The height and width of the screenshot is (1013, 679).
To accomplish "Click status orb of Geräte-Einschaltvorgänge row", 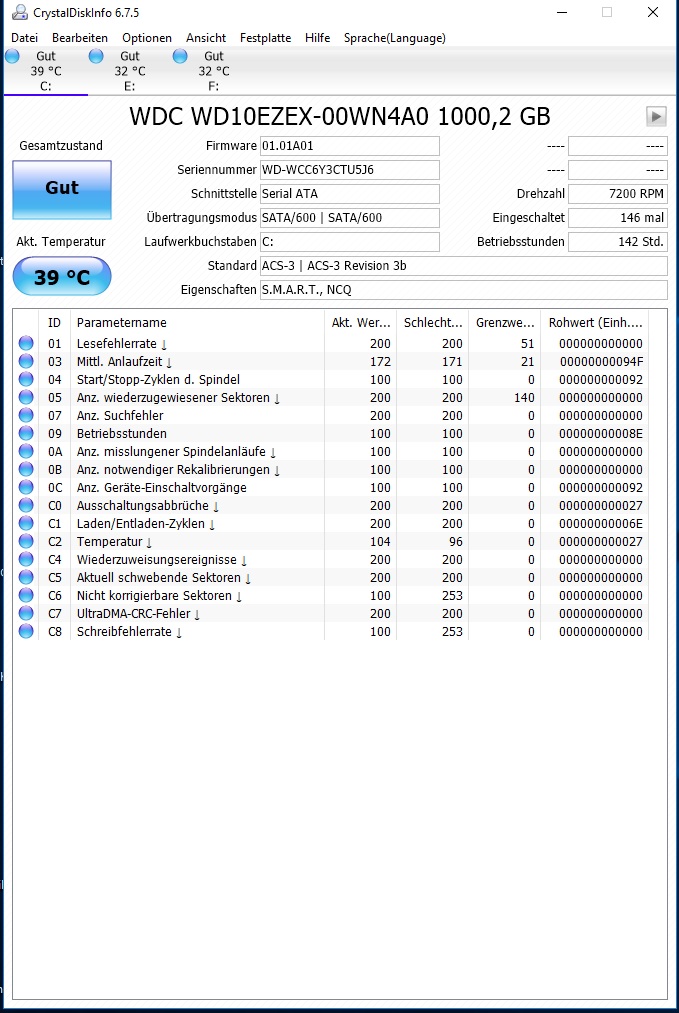I will 26,487.
